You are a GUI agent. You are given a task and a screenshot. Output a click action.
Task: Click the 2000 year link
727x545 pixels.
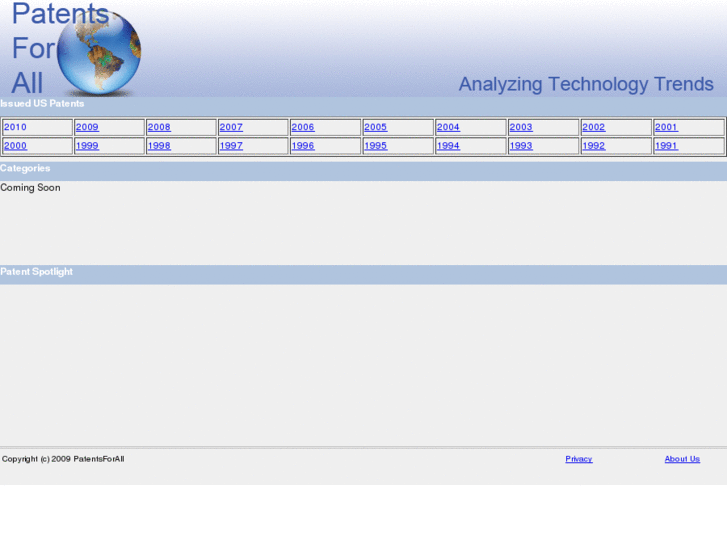[x=15, y=146]
